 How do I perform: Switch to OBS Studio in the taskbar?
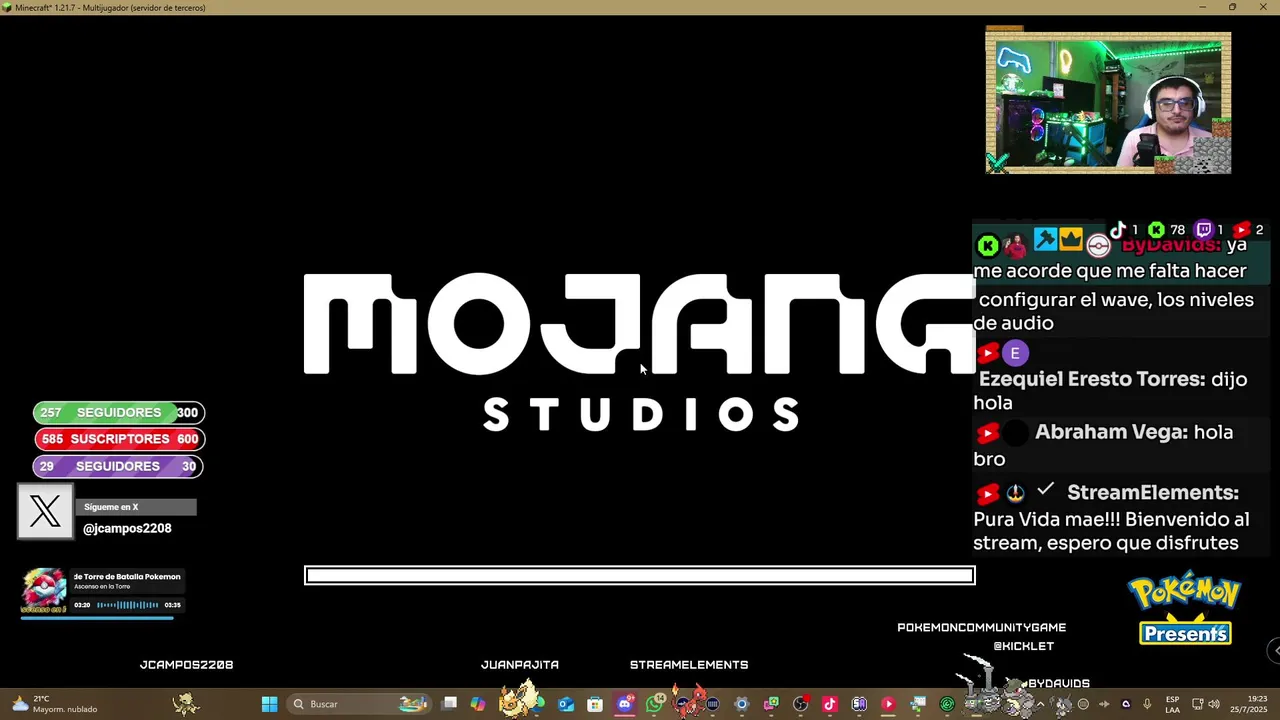800,704
